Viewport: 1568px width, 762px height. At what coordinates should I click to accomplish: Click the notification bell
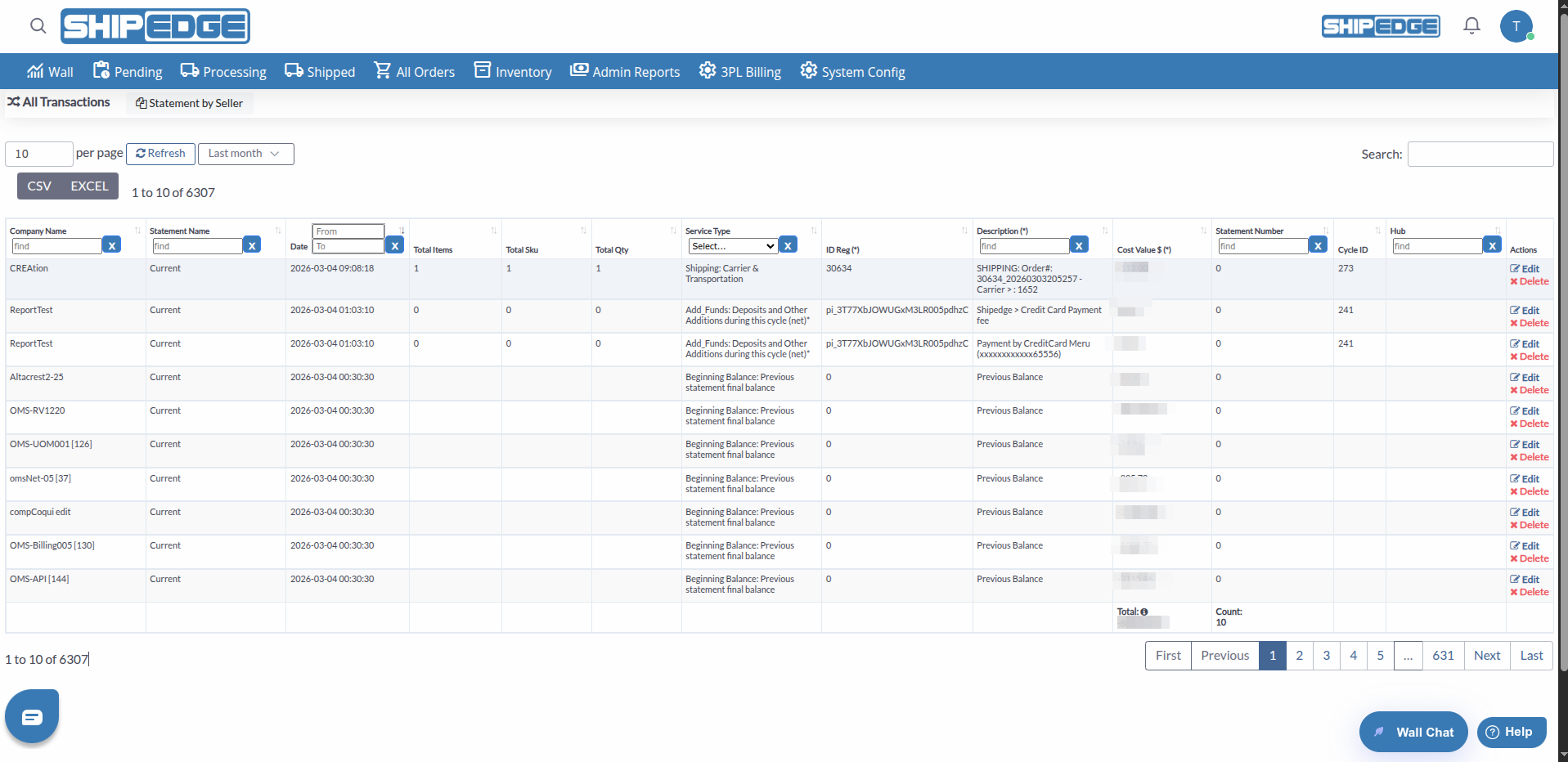(x=1471, y=25)
